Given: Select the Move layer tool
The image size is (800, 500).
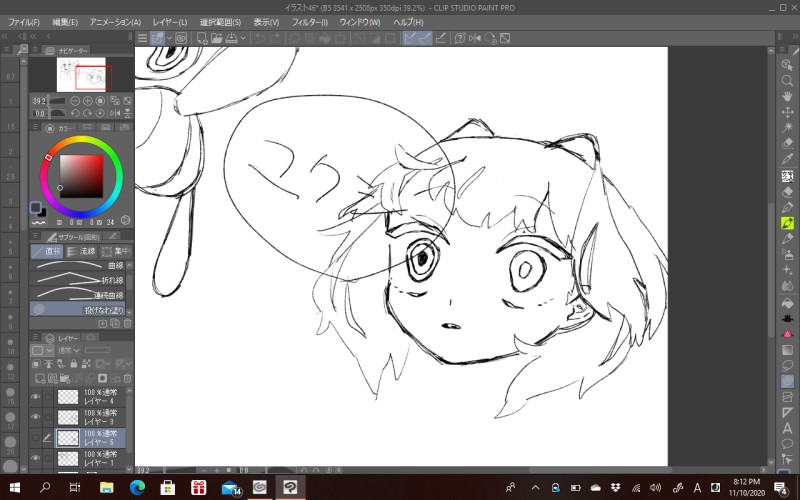Looking at the screenshot, I should [787, 112].
